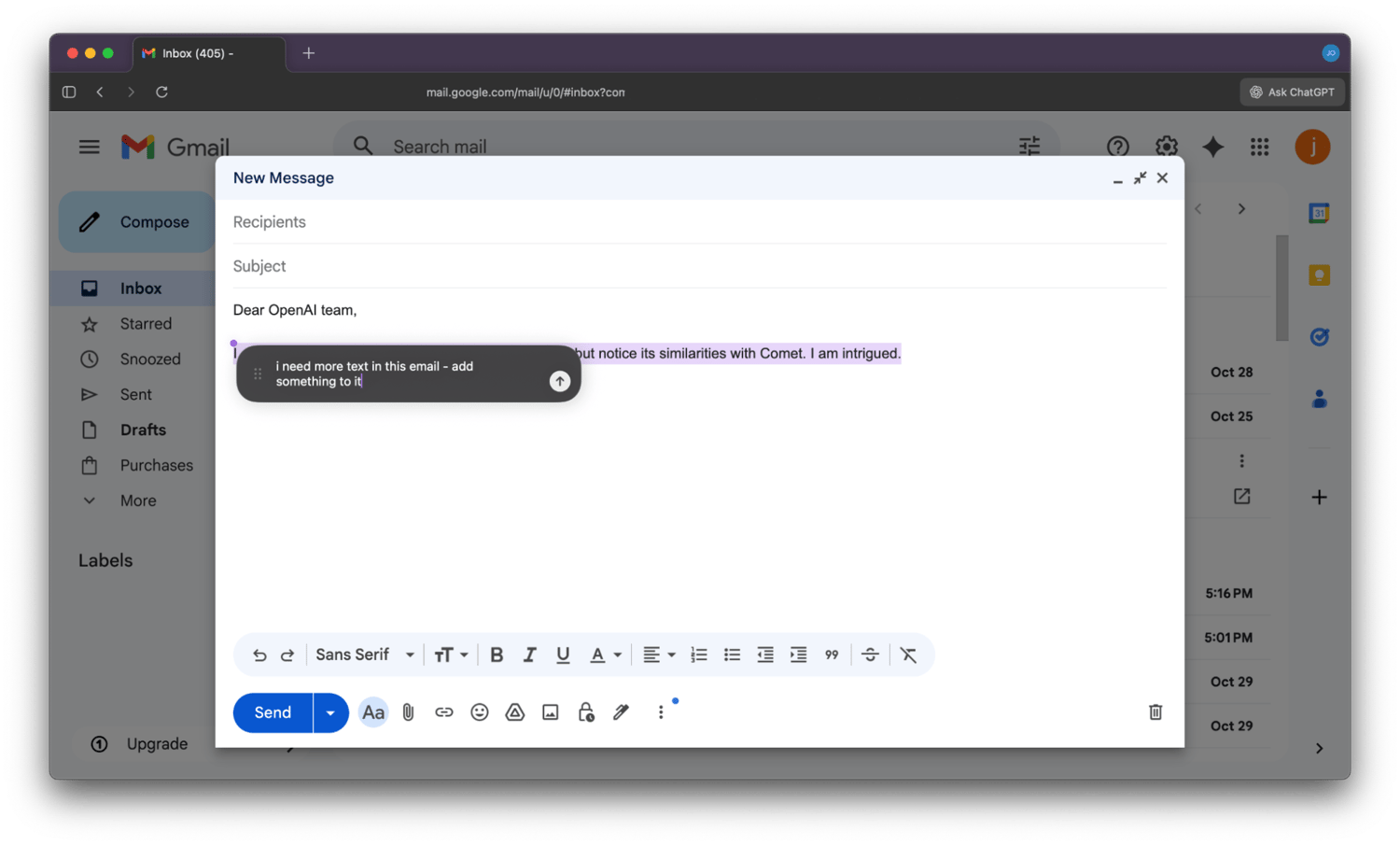The width and height of the screenshot is (1400, 845).
Task: Submit the prompt with the arrow button
Action: pyautogui.click(x=560, y=381)
